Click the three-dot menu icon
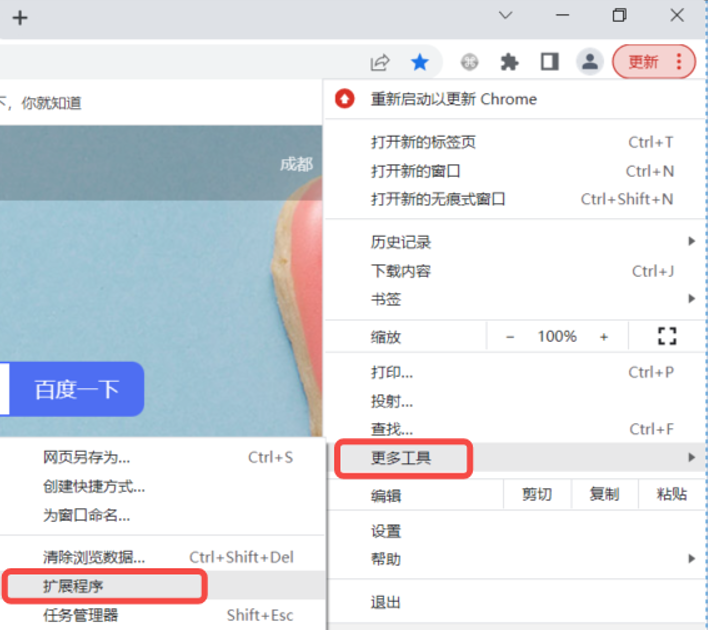 679,61
